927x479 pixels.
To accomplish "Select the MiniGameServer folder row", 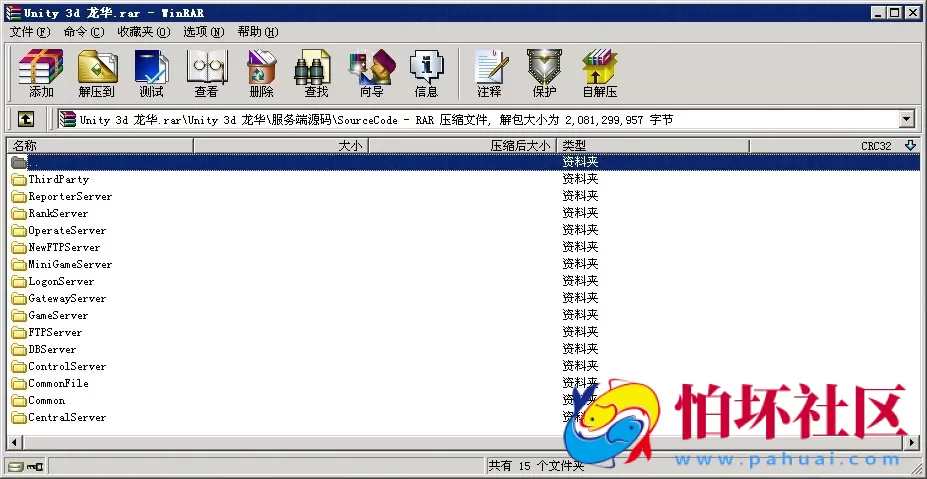I will click(464, 264).
